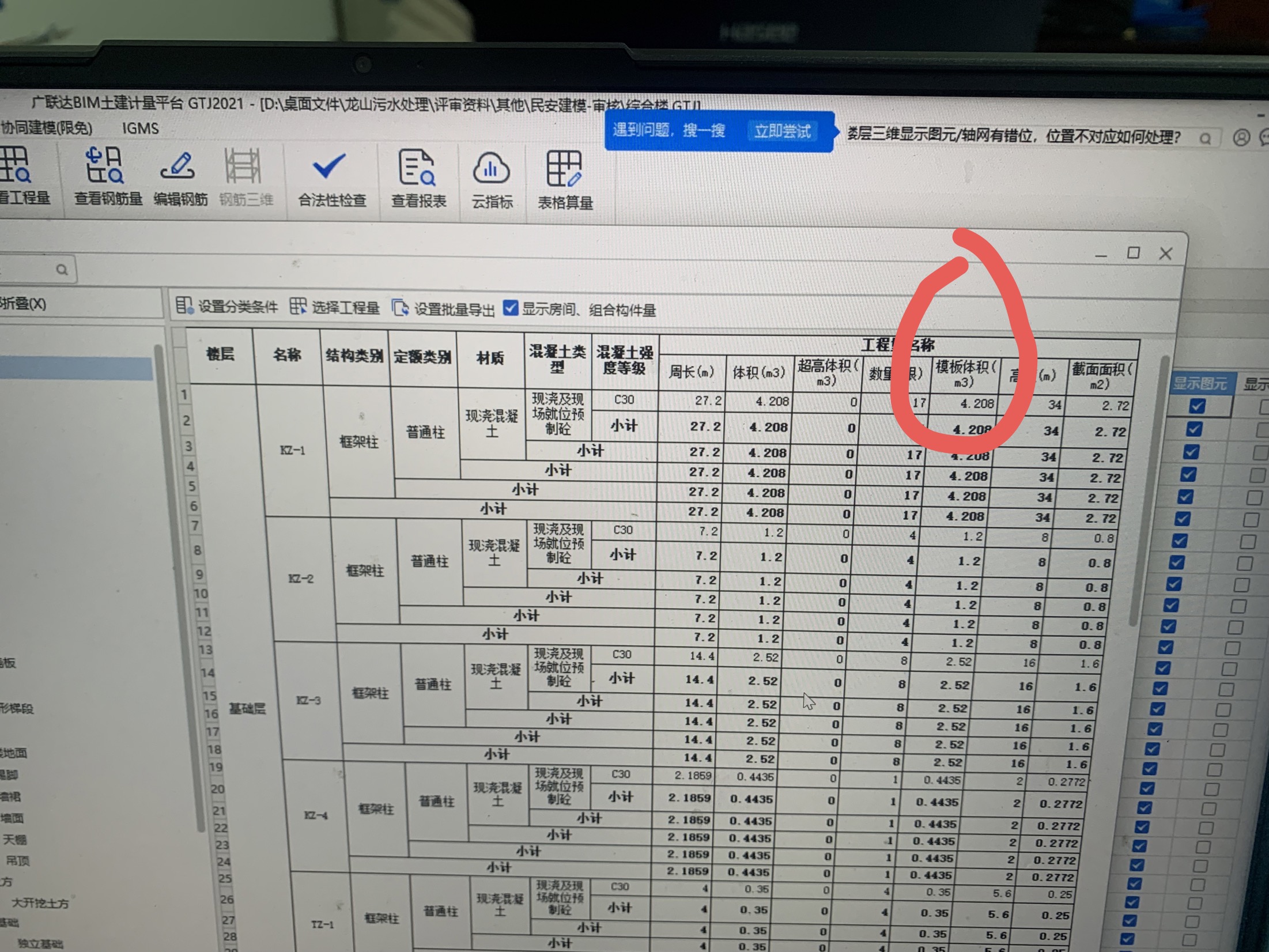
Task: Click 天棚 in left tree
Action: coord(15,840)
